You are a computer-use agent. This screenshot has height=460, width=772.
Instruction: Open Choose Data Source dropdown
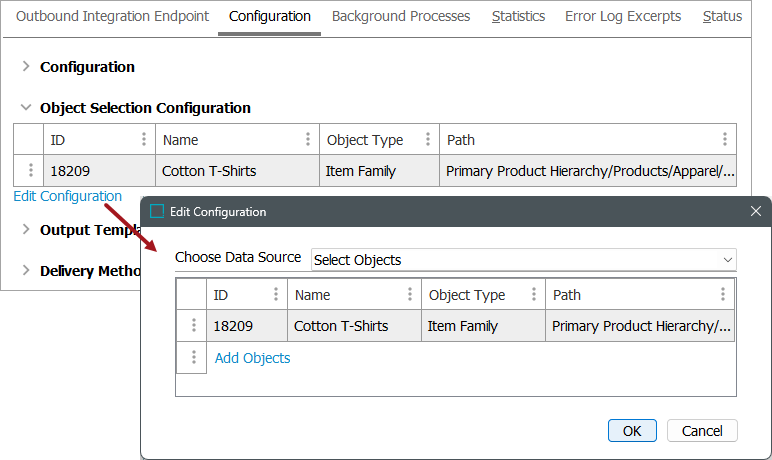[x=524, y=260]
